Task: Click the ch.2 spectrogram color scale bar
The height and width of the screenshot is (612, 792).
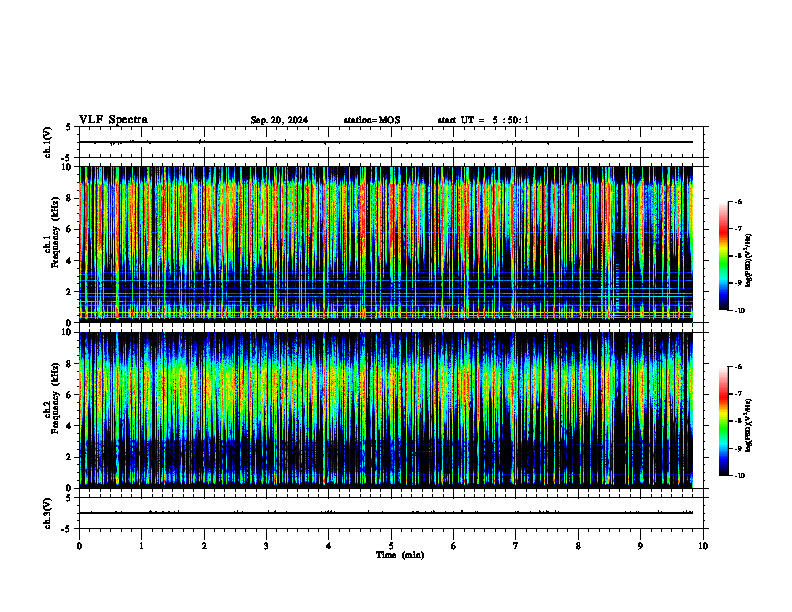Action: [724, 421]
